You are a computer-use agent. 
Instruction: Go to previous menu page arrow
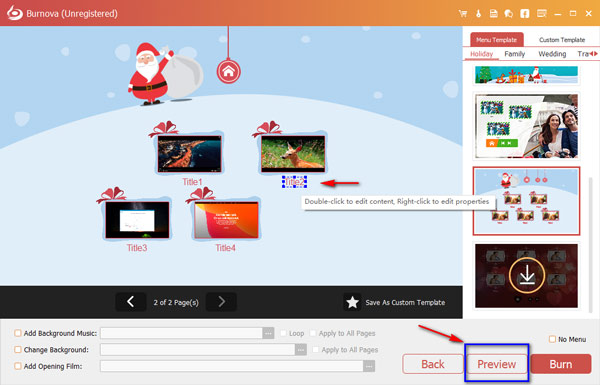coord(130,302)
